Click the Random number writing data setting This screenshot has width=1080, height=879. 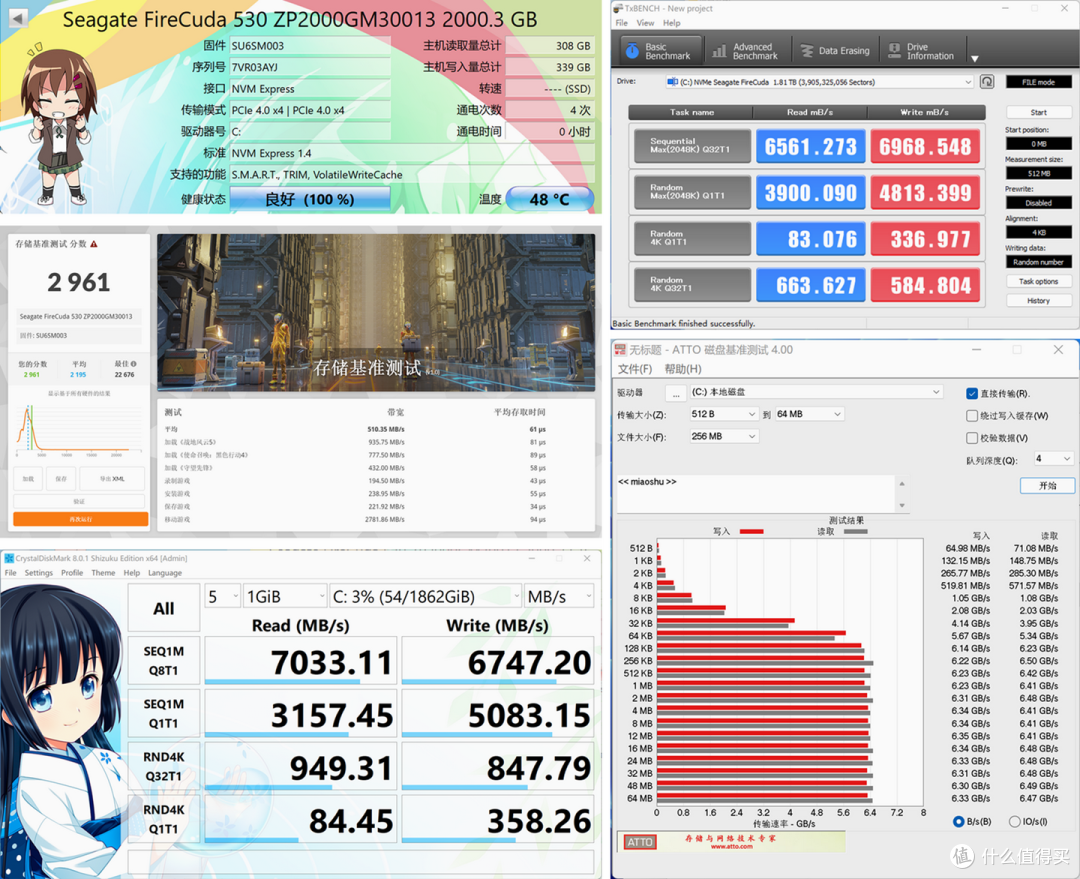point(1039,262)
